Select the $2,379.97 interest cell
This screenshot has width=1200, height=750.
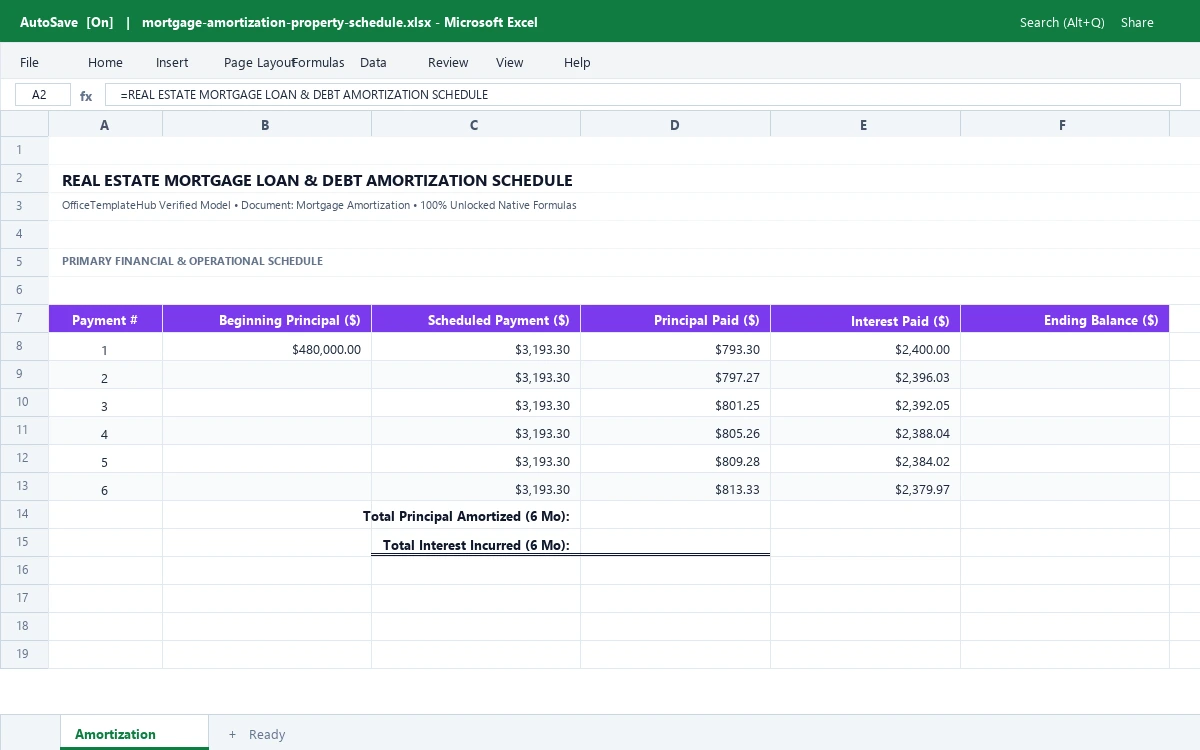pyautogui.click(x=865, y=487)
